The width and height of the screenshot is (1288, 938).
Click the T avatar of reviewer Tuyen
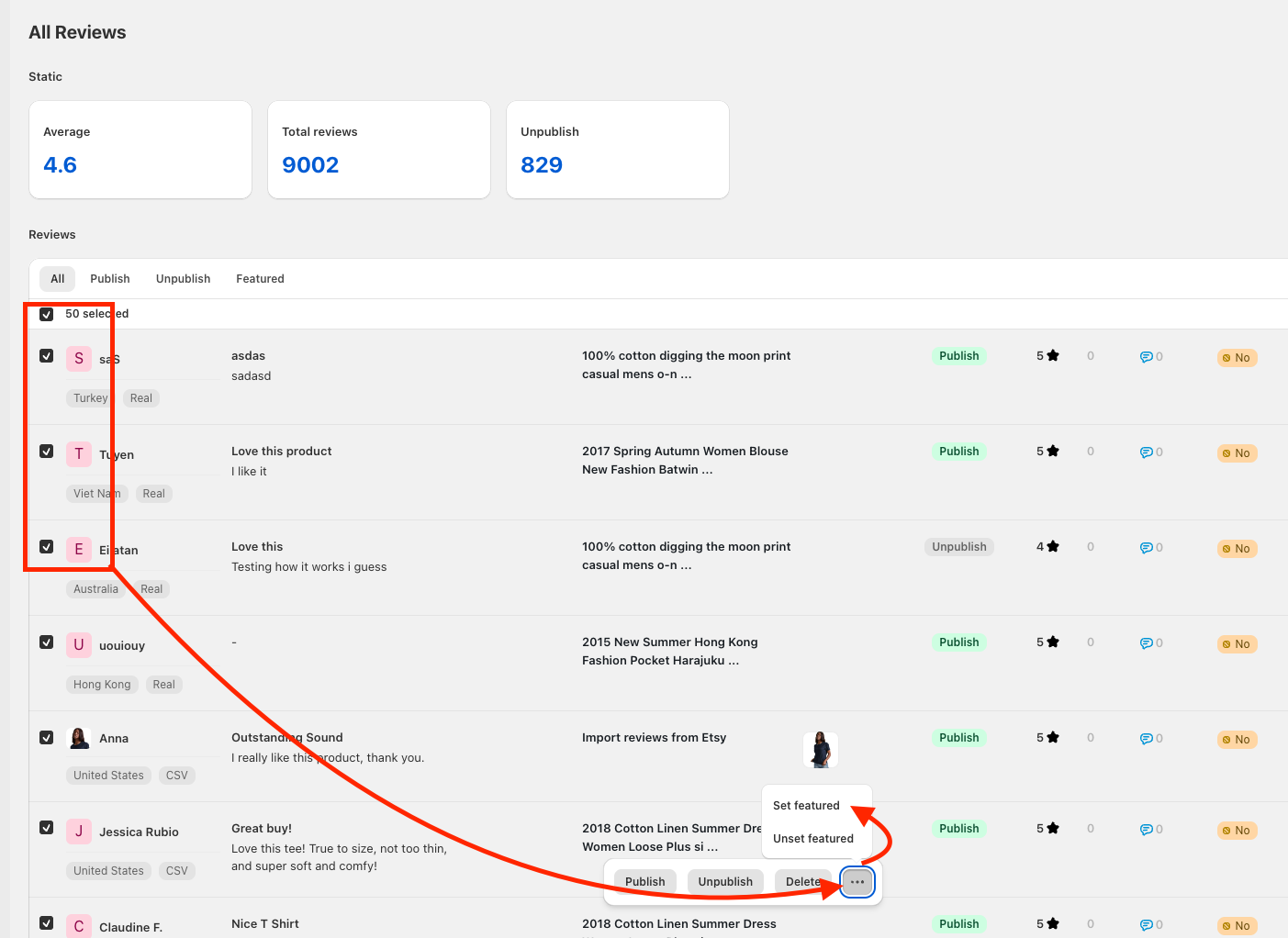coord(79,453)
